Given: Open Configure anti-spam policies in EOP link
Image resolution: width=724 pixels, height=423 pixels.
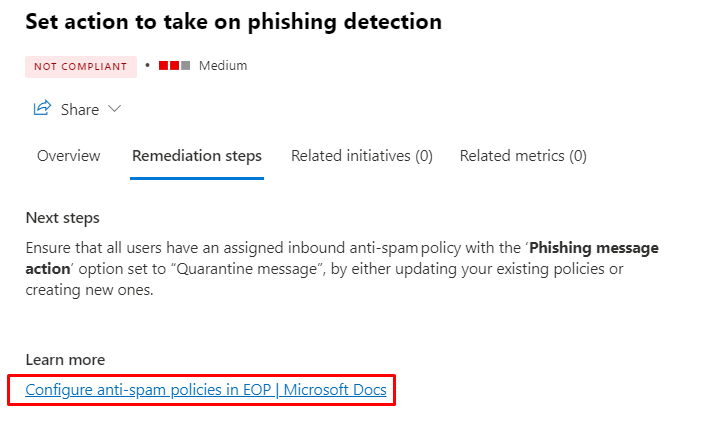Looking at the screenshot, I should (205, 389).
